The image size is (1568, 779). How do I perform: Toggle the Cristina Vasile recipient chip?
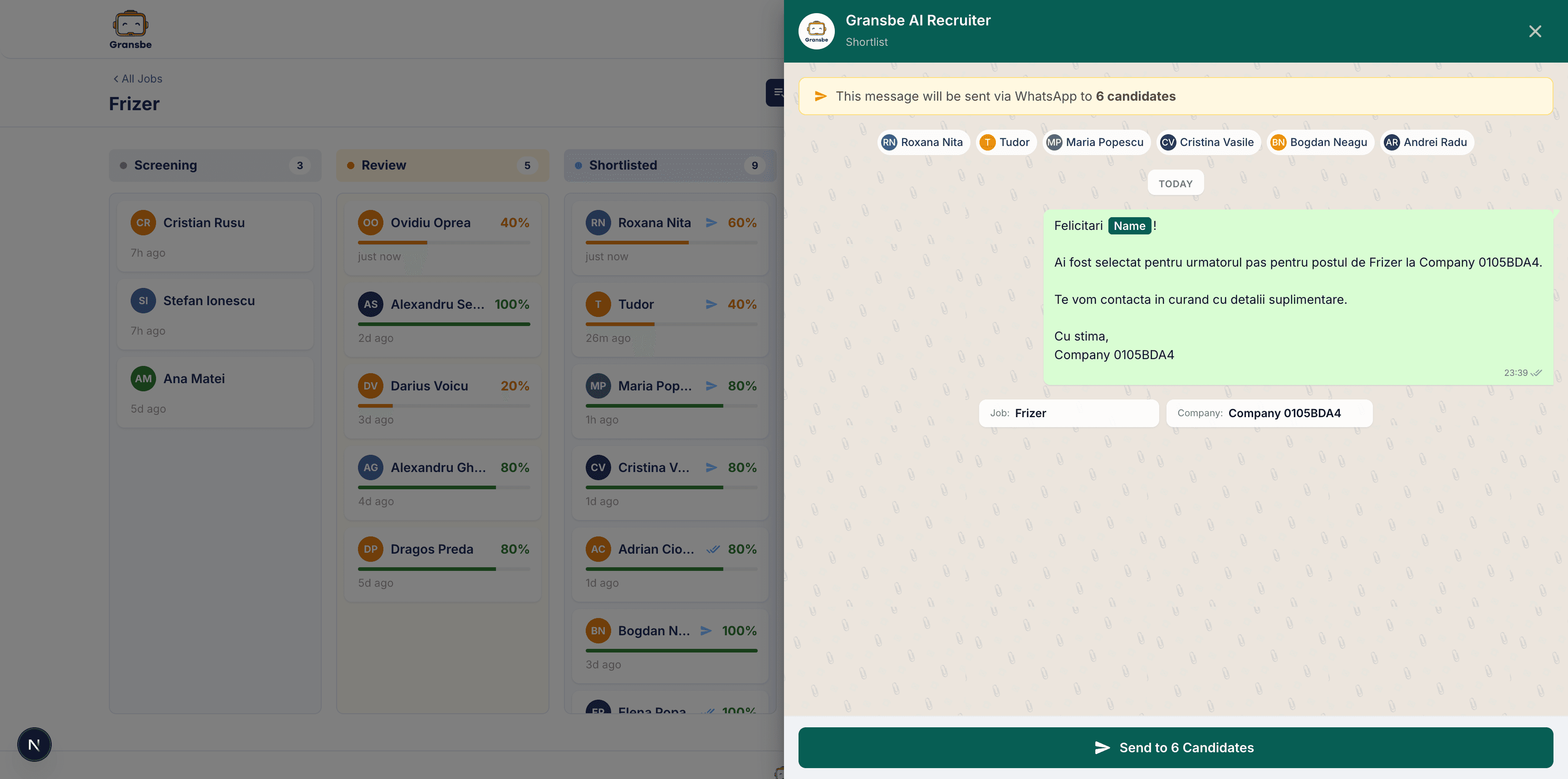tap(1208, 142)
